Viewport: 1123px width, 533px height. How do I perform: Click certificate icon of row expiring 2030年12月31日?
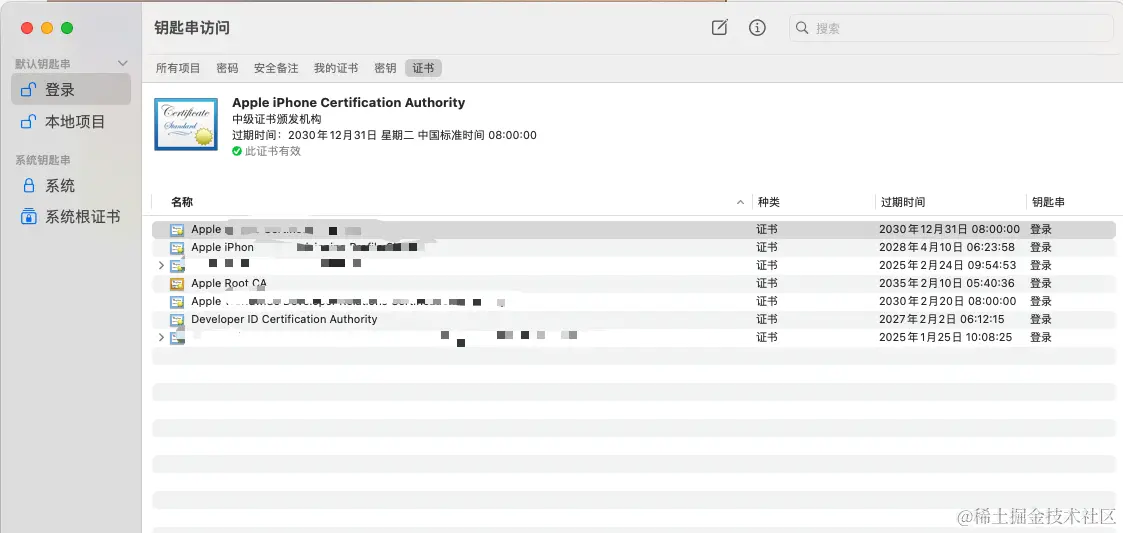pos(177,230)
